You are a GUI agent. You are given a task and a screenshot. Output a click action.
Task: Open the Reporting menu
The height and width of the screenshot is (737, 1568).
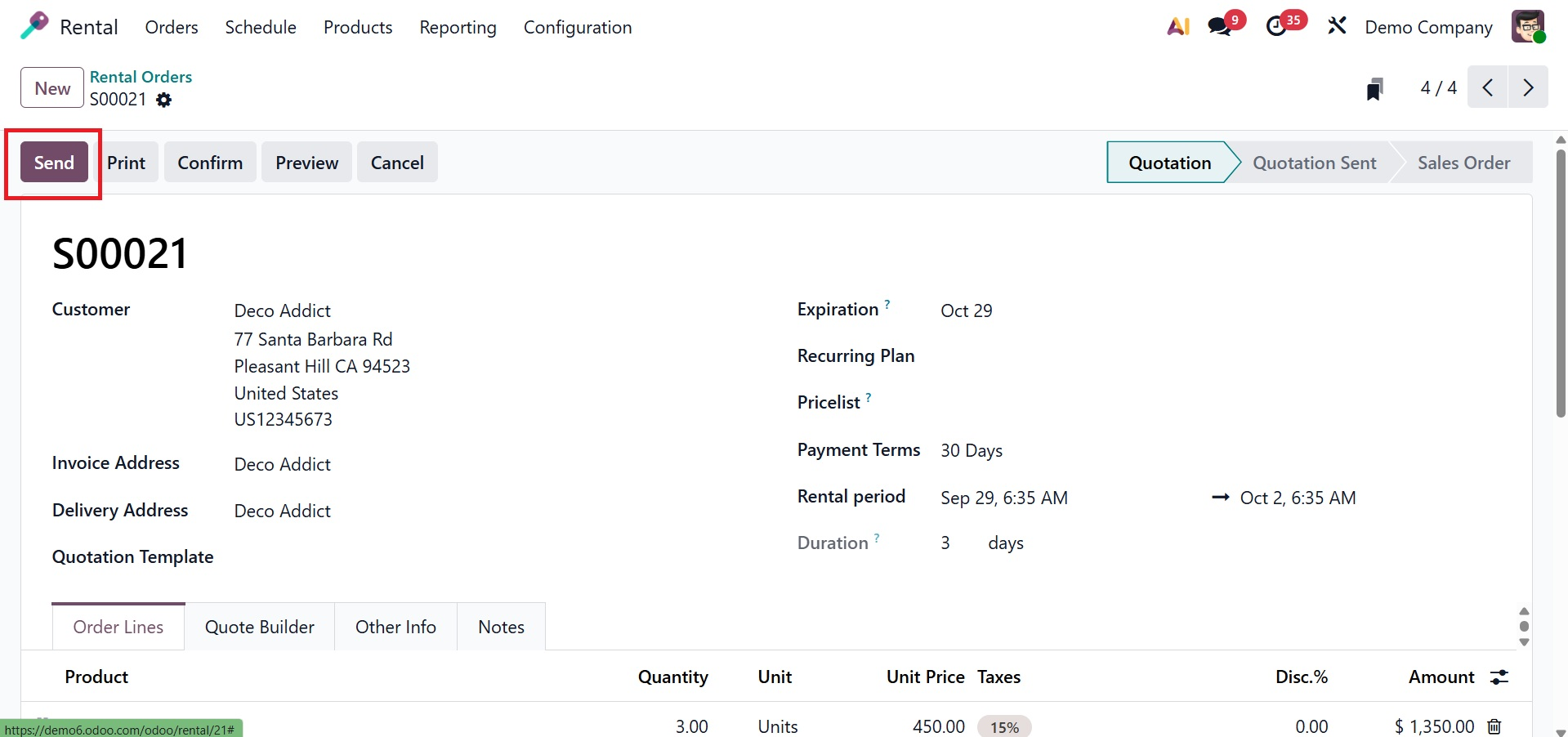coord(458,27)
